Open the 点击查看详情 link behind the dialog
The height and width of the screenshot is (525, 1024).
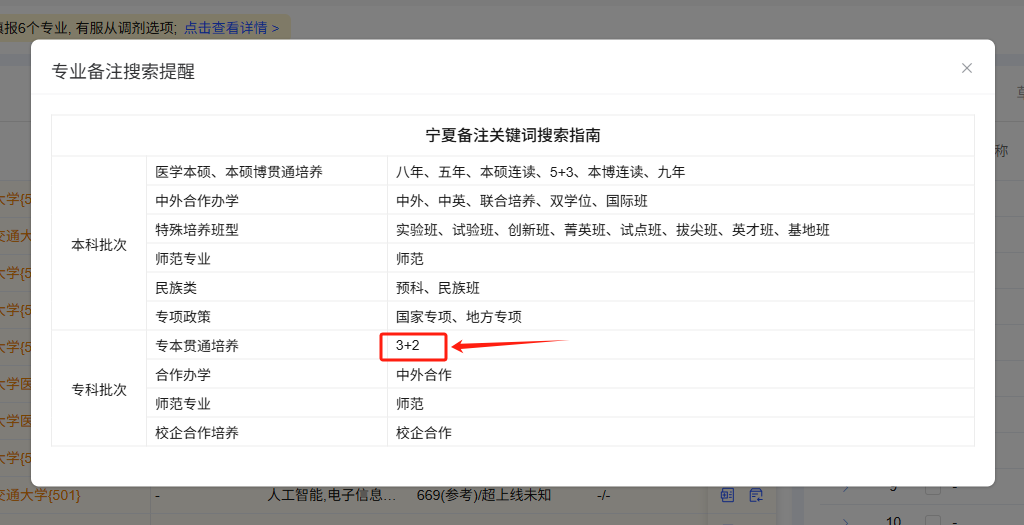(x=231, y=28)
